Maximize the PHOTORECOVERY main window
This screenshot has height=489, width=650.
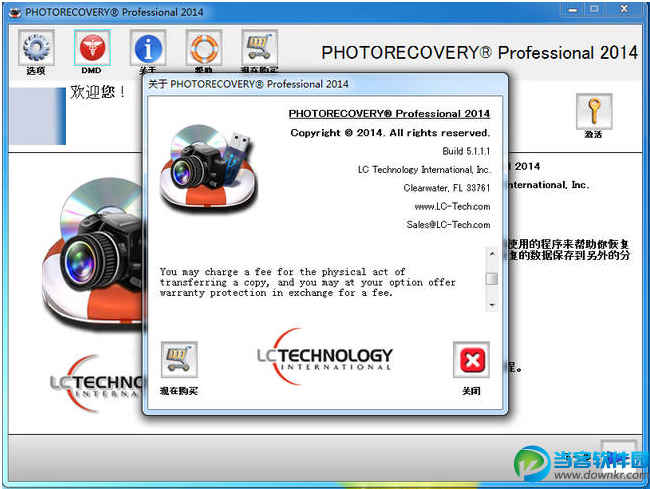[x=594, y=9]
